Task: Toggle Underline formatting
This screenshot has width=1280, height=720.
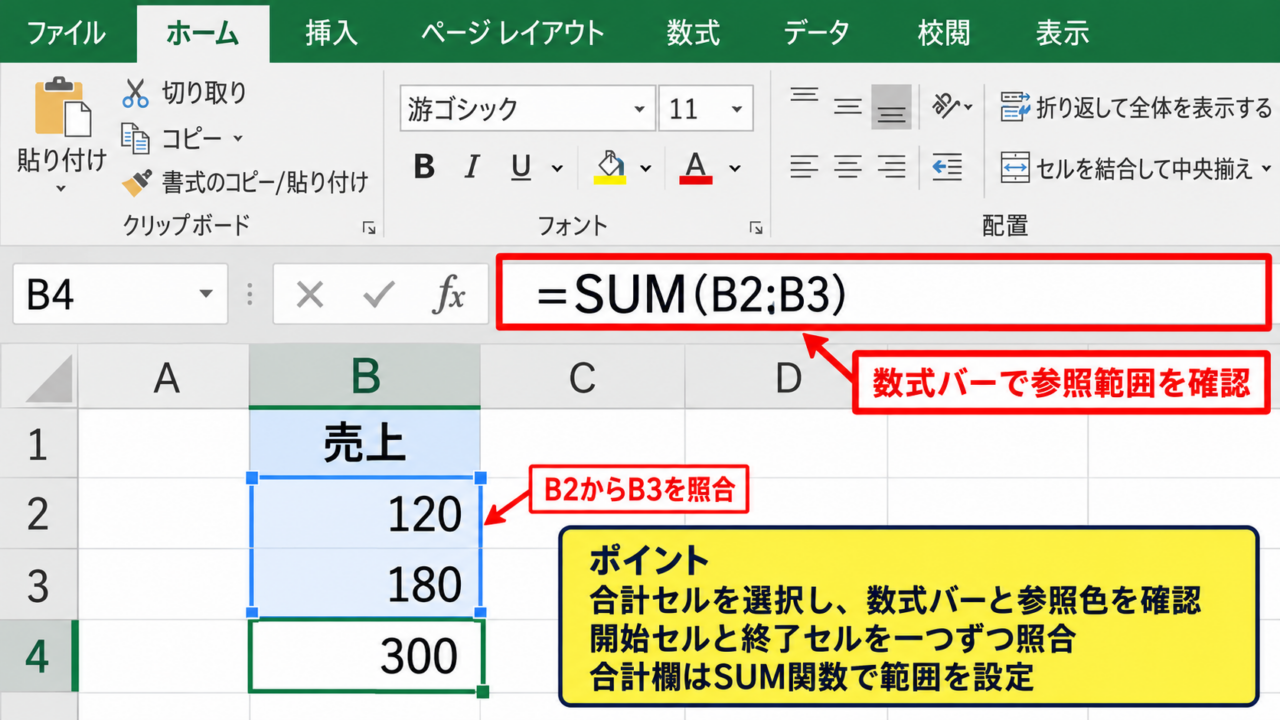Action: coord(521,167)
